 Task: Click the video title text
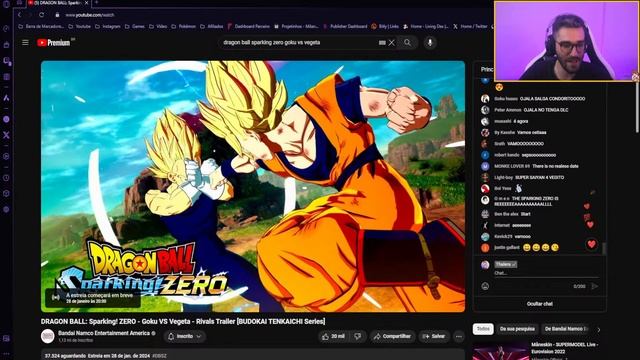(x=183, y=322)
